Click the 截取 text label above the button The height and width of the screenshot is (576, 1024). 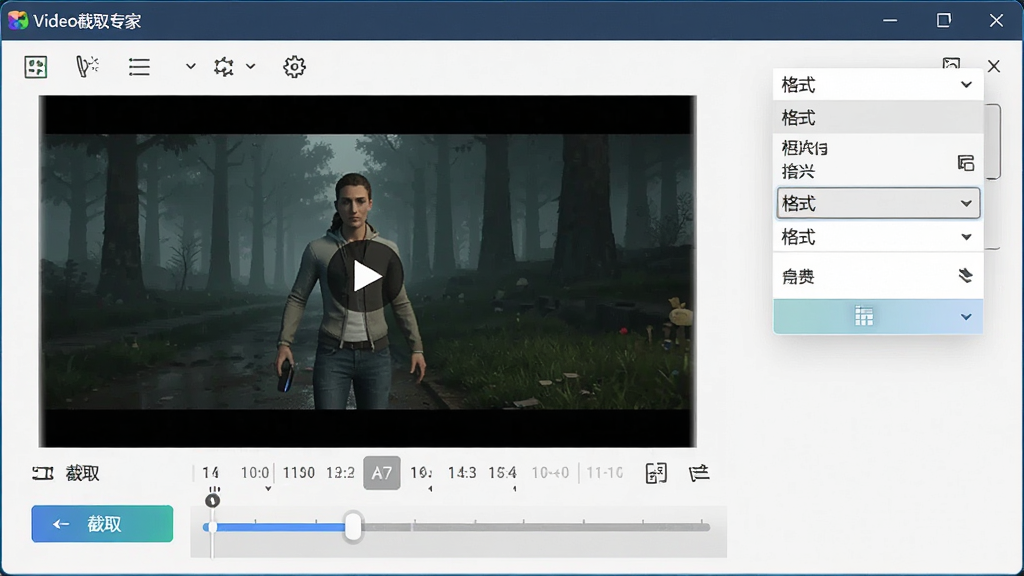click(x=82, y=473)
